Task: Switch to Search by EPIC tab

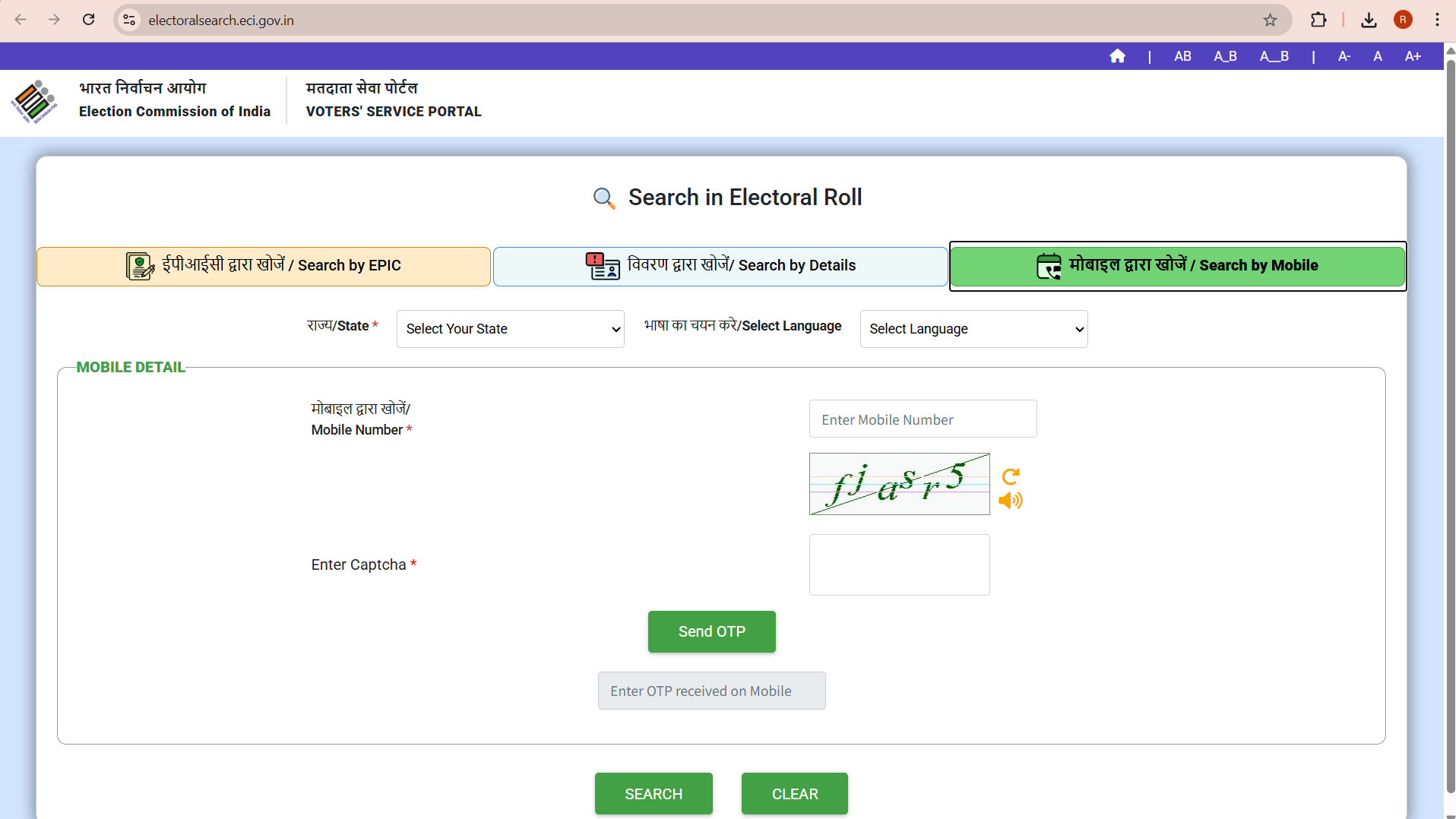Action: tap(264, 266)
